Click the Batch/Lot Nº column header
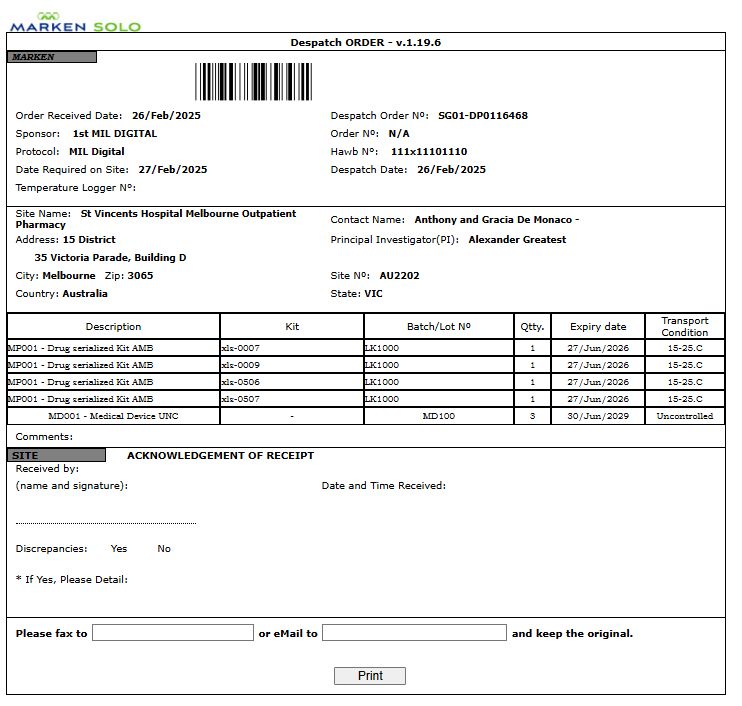 [439, 327]
